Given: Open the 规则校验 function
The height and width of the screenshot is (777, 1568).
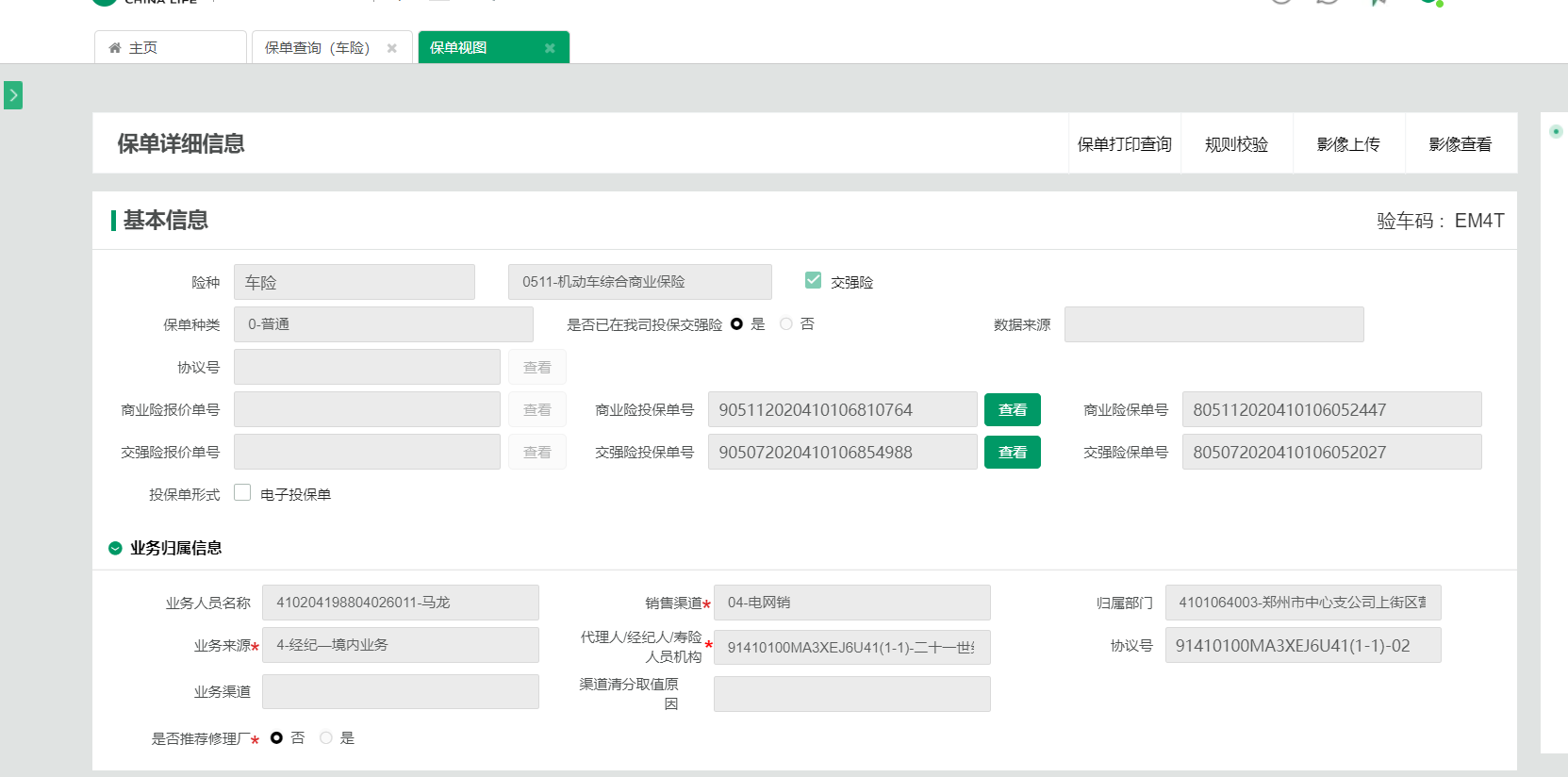Looking at the screenshot, I should pyautogui.click(x=1236, y=144).
